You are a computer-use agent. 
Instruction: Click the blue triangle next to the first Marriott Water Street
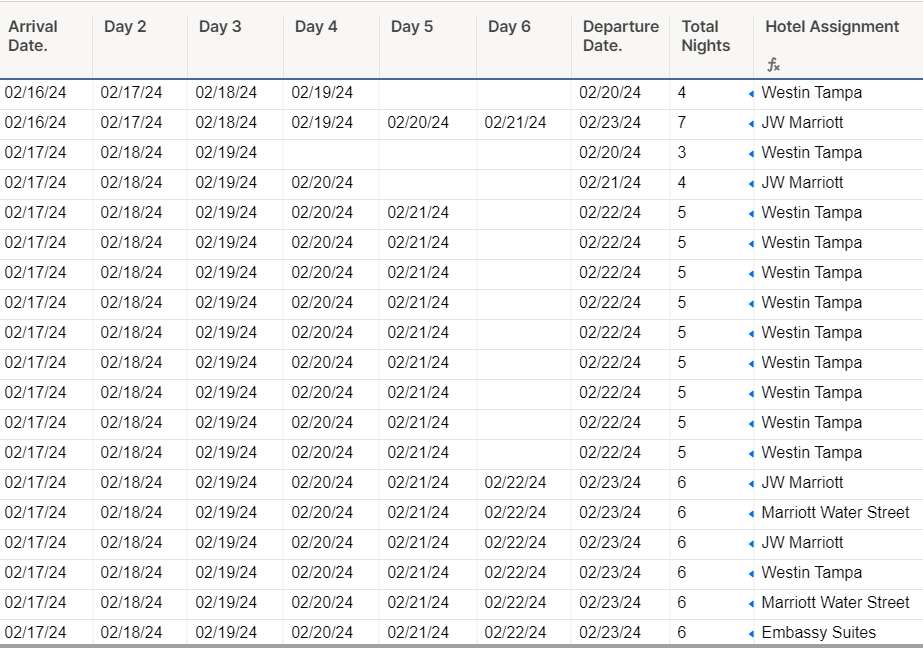tap(751, 512)
